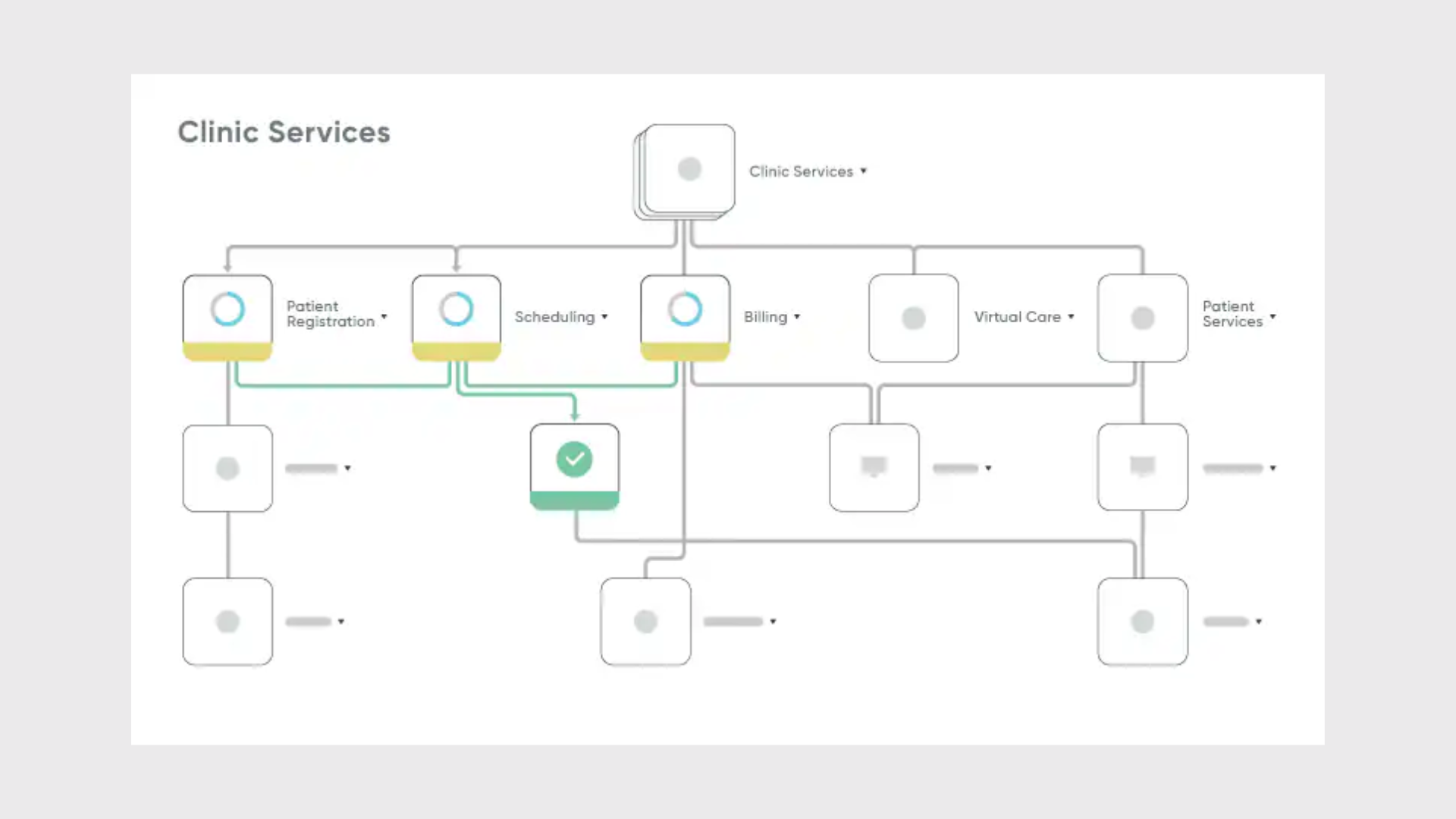1456x819 pixels.
Task: Click the yellow progress bar on the Billing node
Action: tap(685, 351)
